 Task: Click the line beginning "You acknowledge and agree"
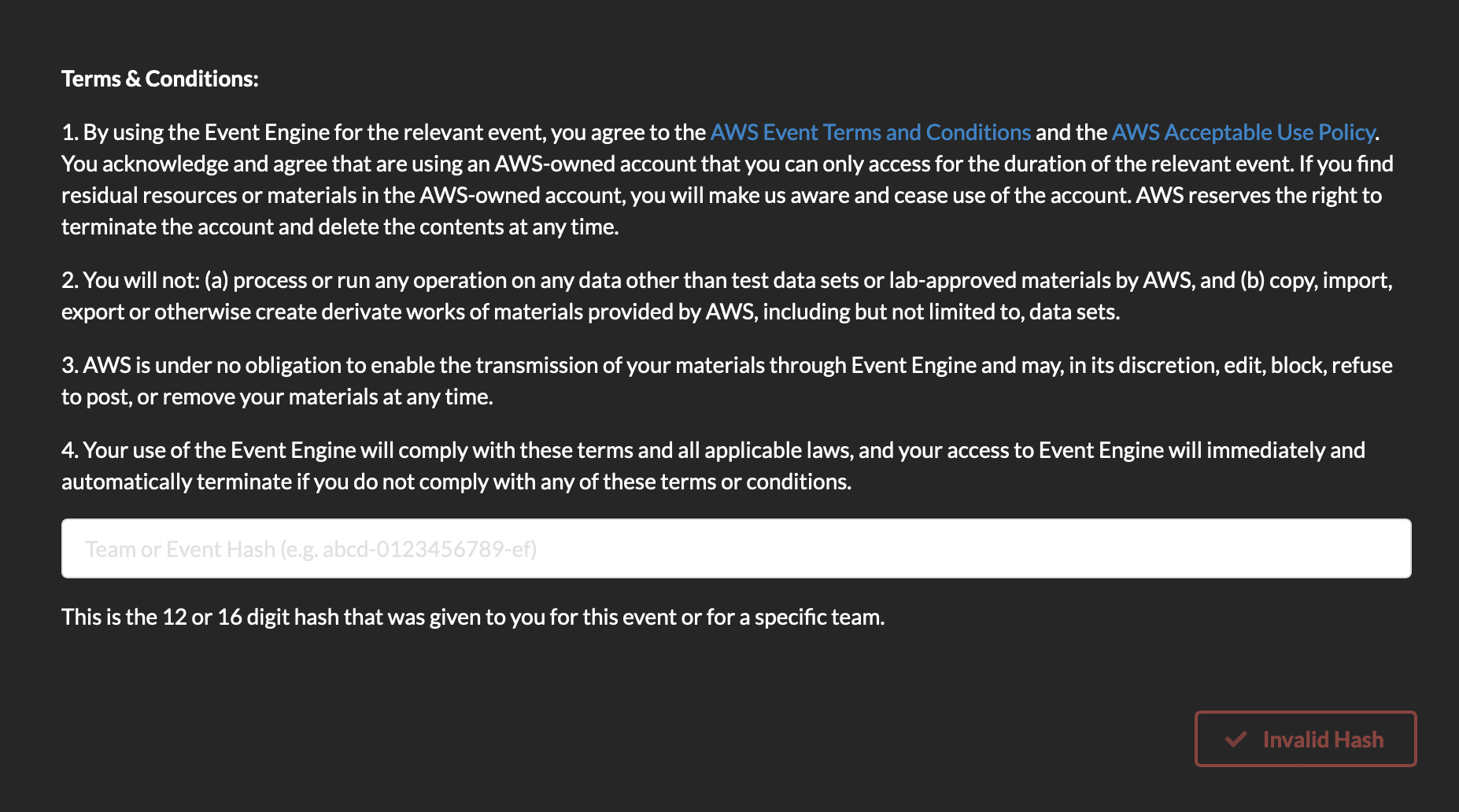pos(728,164)
